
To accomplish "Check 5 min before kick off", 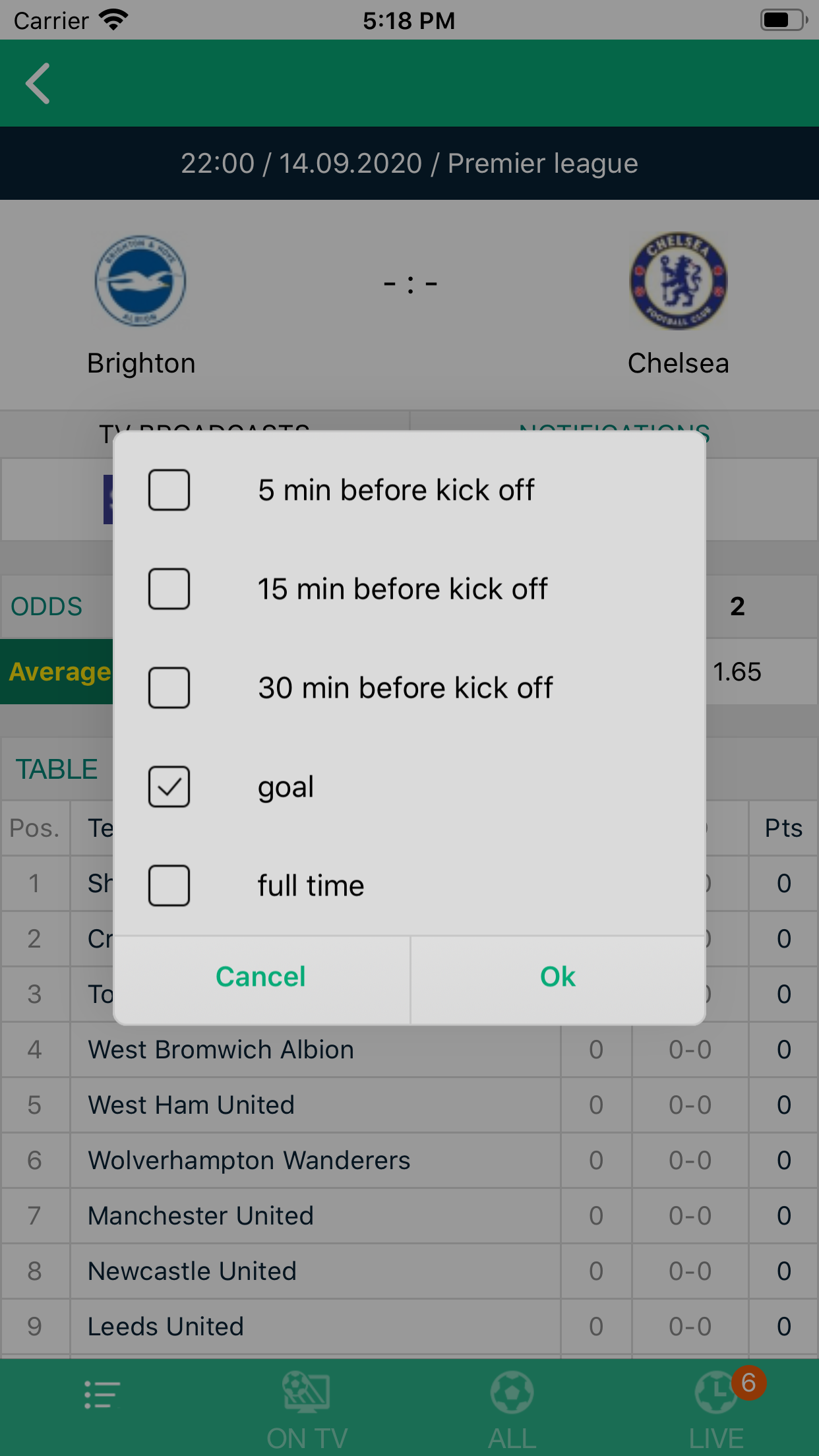I will pos(169,490).
